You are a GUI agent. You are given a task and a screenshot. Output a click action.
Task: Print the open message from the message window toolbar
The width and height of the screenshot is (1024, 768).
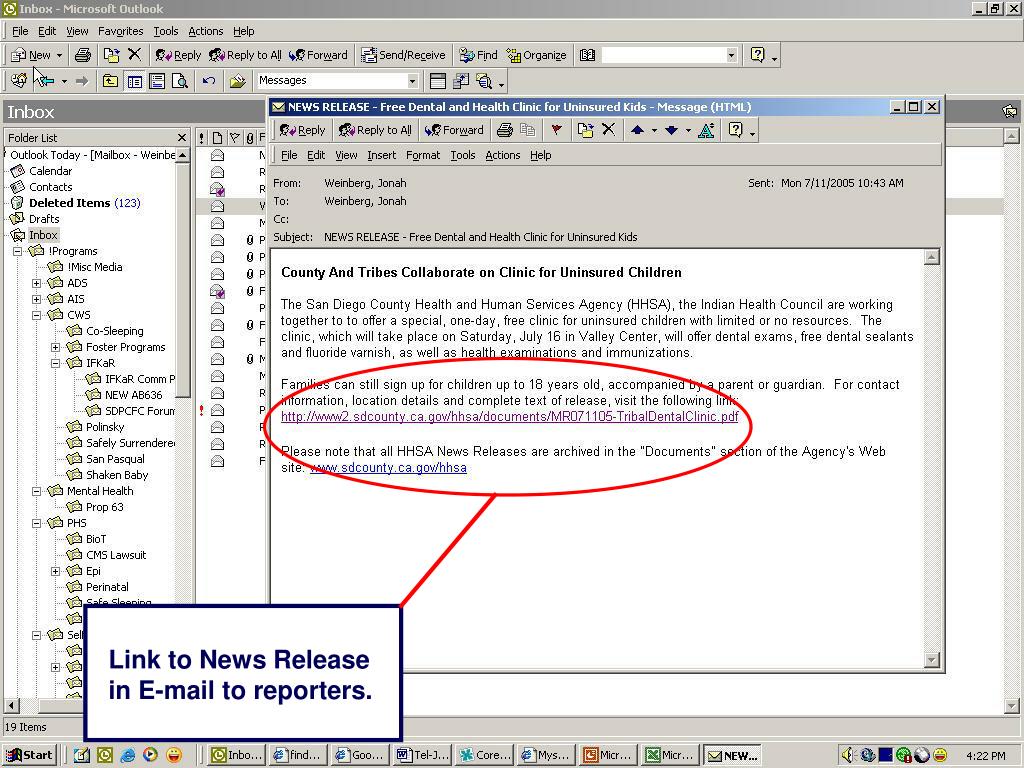point(504,130)
